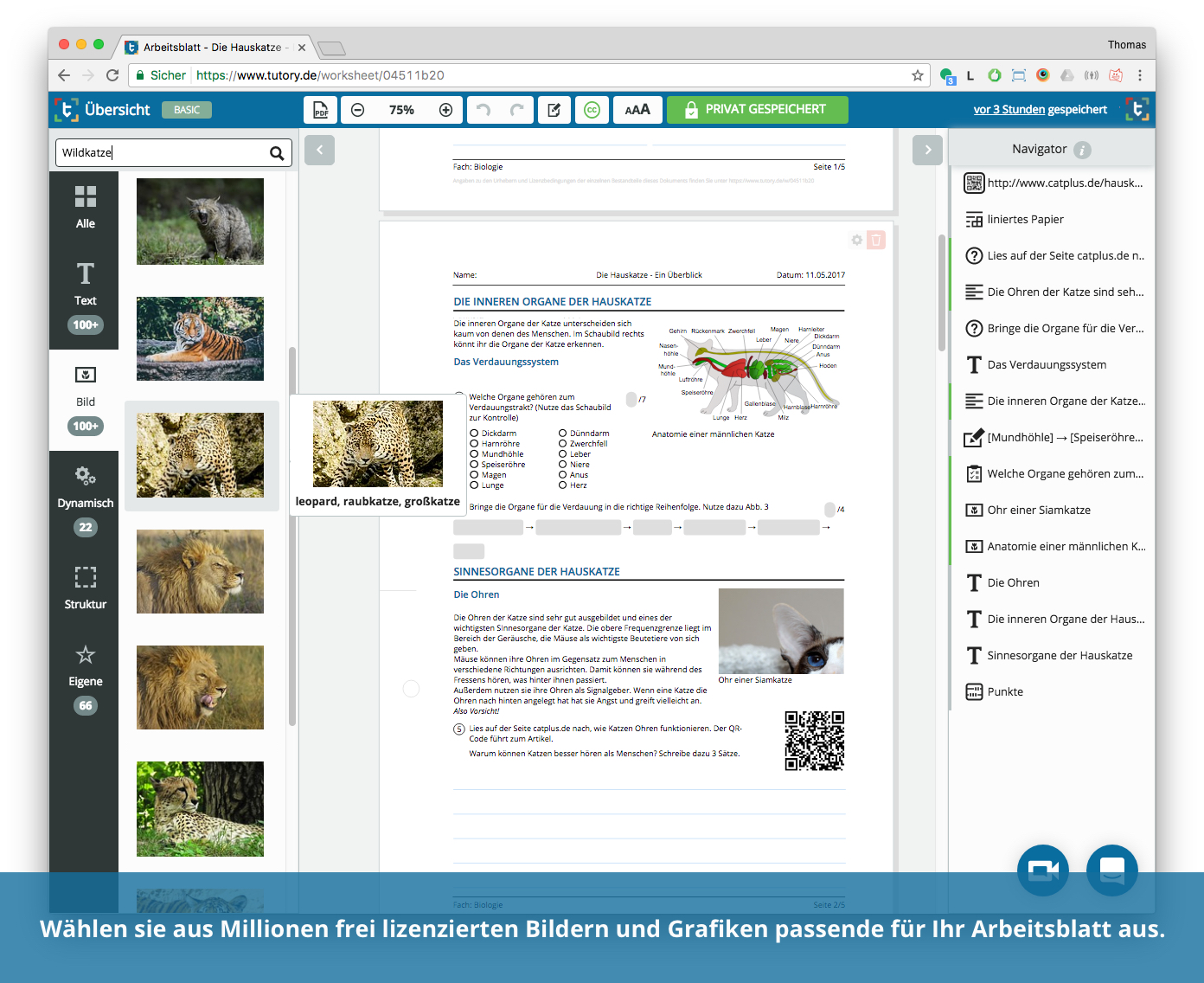
Task: Select 'Ohr einer Siamkatze' in Navigator
Action: click(x=1053, y=510)
